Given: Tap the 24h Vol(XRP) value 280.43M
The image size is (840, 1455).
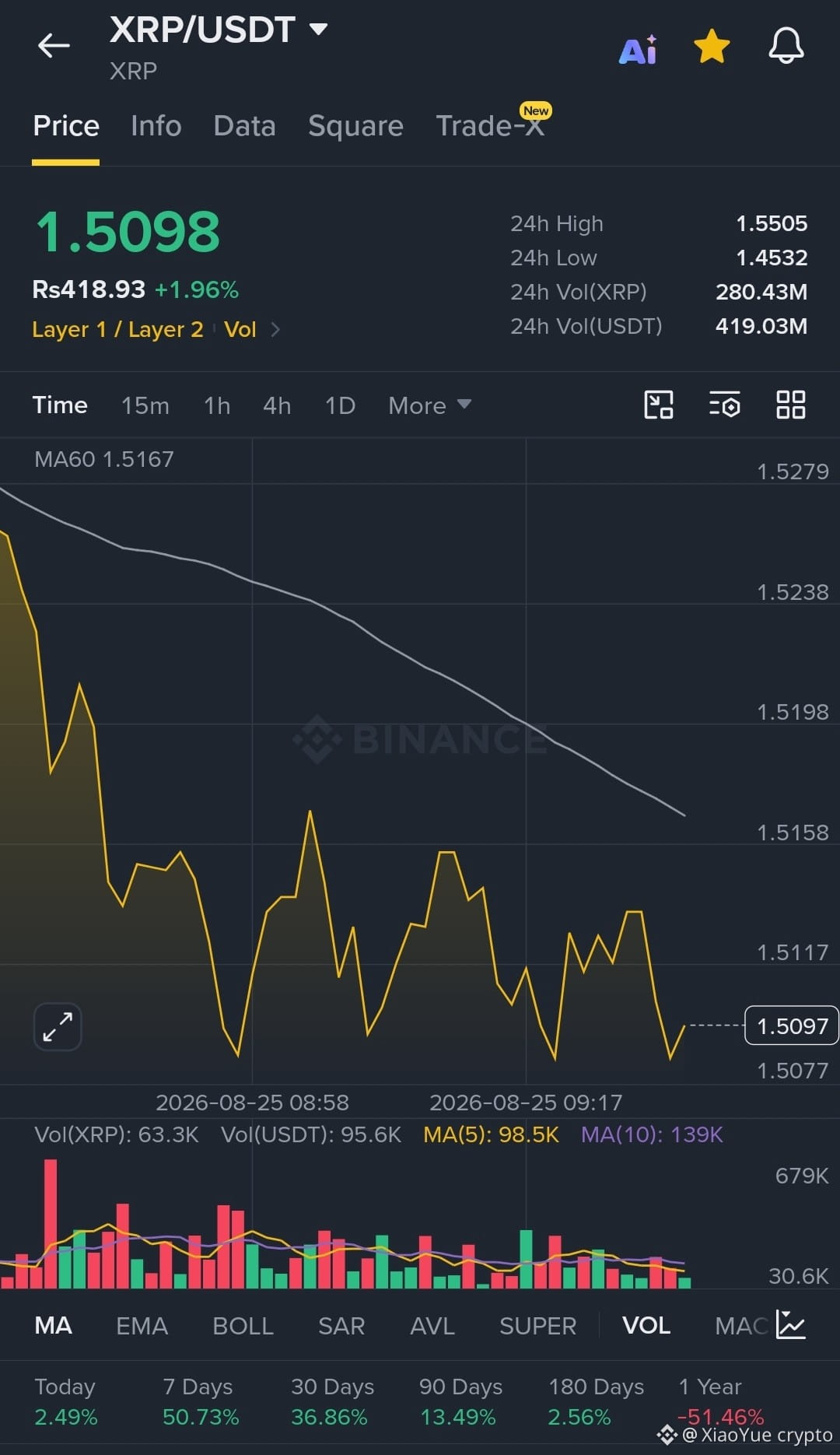Looking at the screenshot, I should (x=761, y=292).
